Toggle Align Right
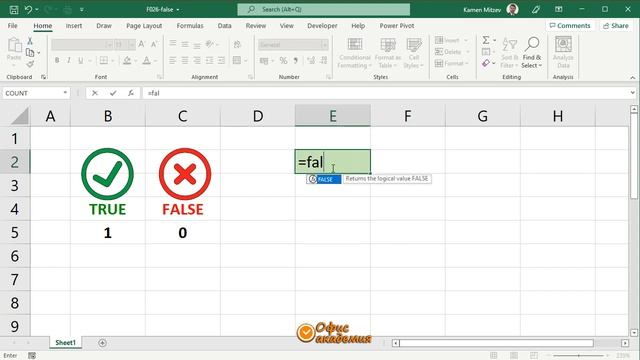 tap(197, 60)
